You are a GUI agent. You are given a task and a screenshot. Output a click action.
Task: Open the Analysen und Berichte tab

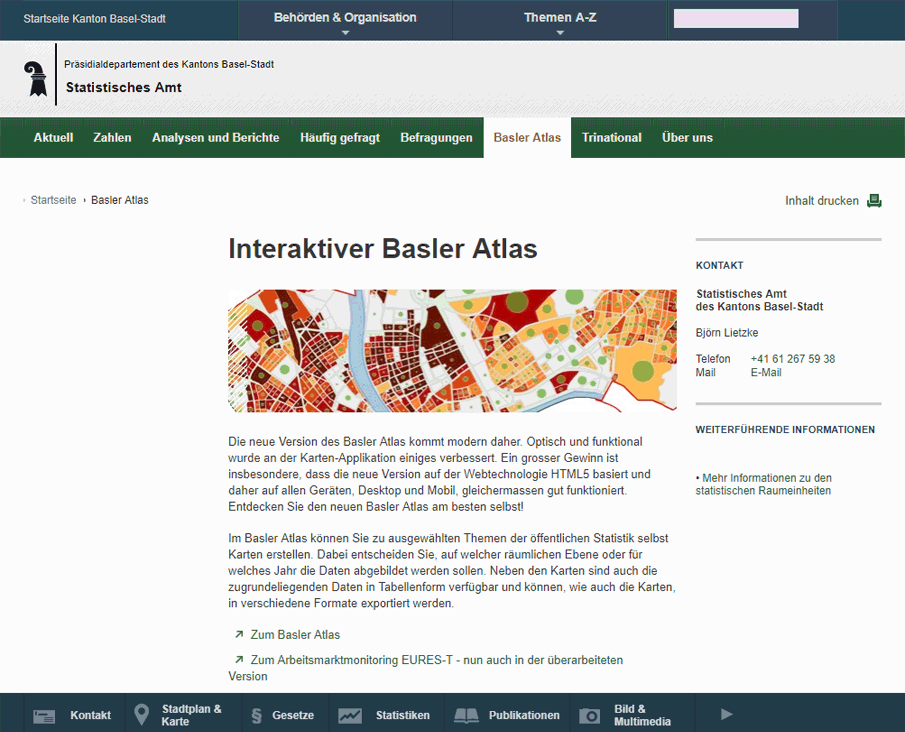click(x=215, y=137)
